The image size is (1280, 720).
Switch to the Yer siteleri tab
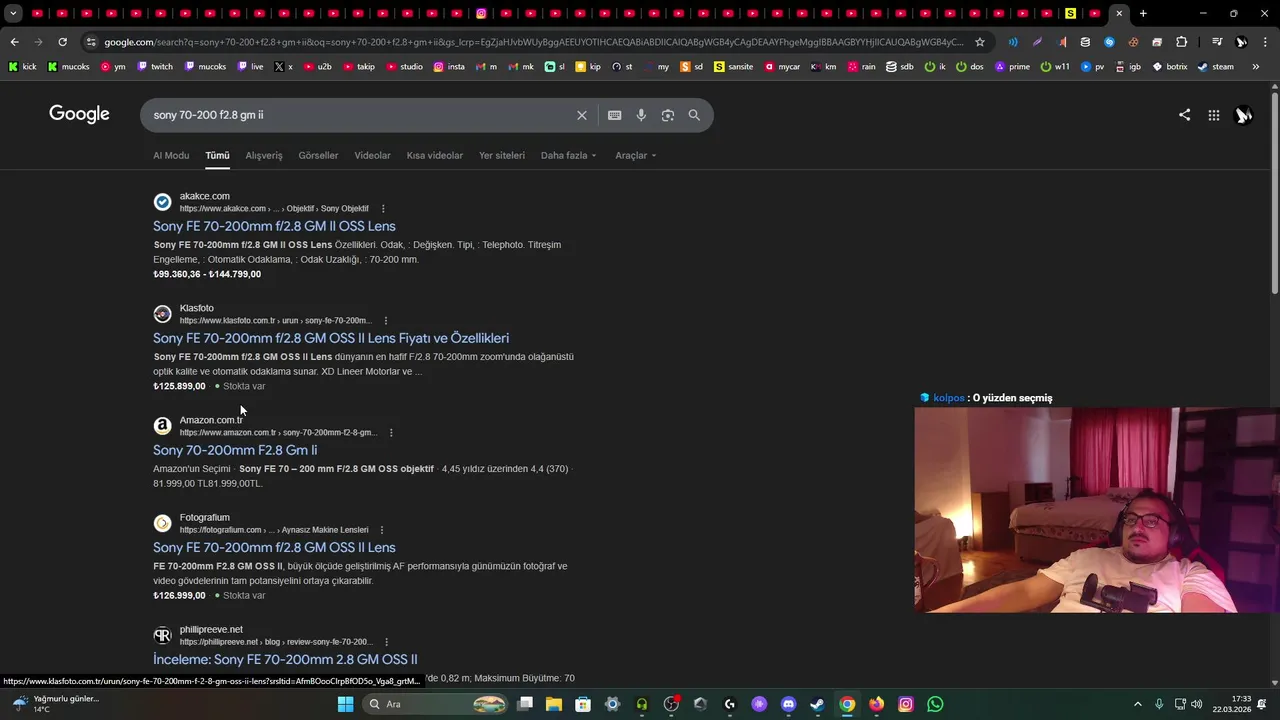click(502, 155)
